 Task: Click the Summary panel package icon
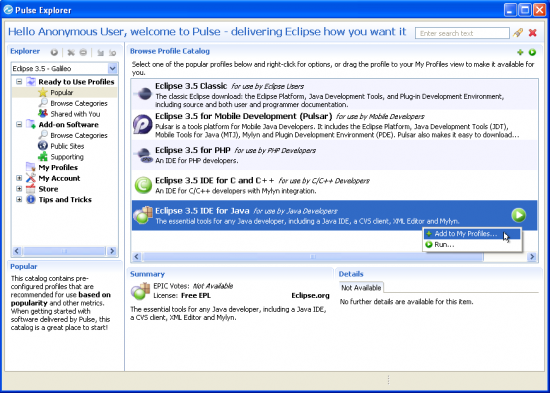coord(141,291)
